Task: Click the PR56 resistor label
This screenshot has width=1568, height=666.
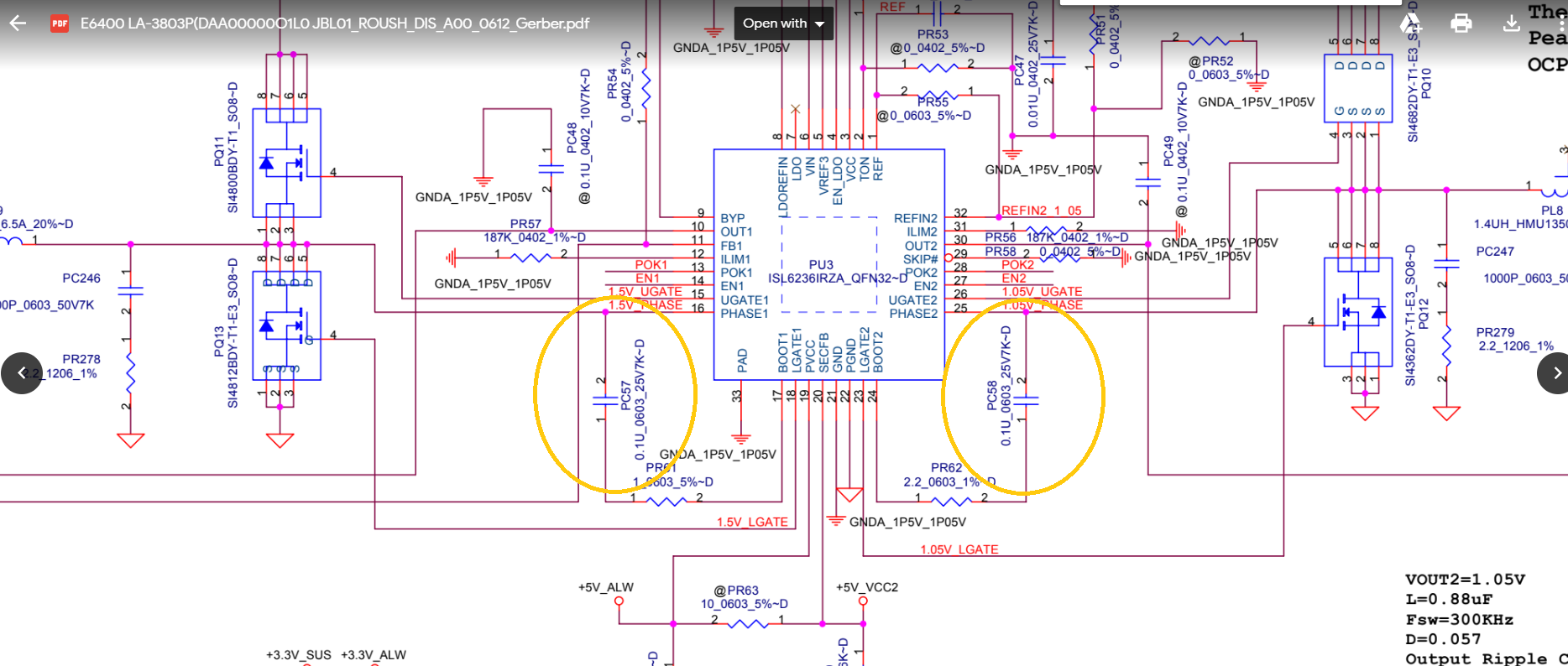Action: [1001, 237]
